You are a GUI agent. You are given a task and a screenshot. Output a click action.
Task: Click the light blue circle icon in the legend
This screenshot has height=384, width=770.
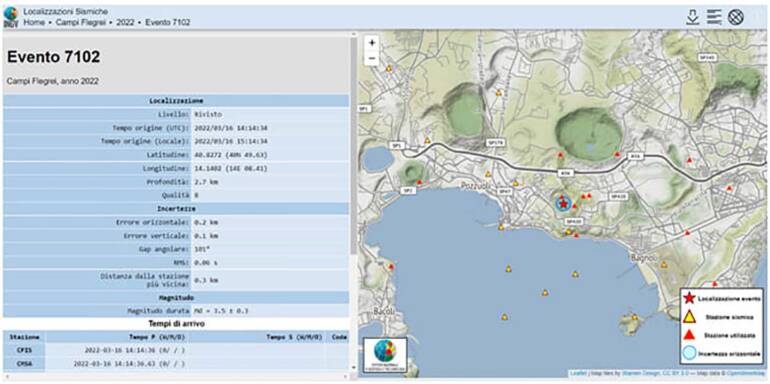point(689,353)
